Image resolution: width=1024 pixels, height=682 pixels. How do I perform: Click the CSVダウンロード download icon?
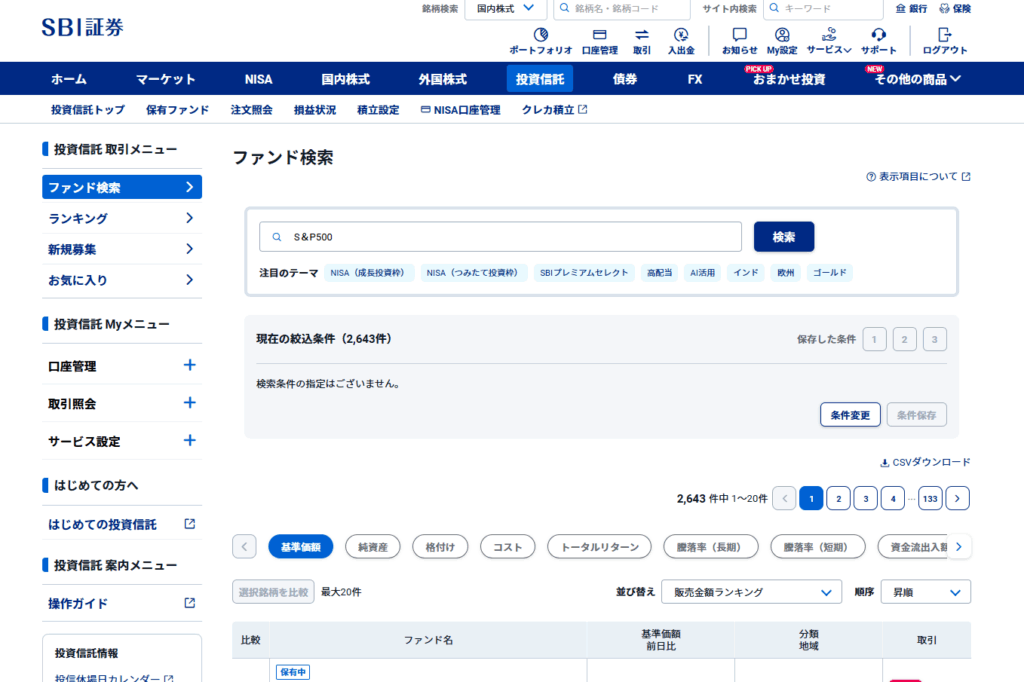[884, 463]
